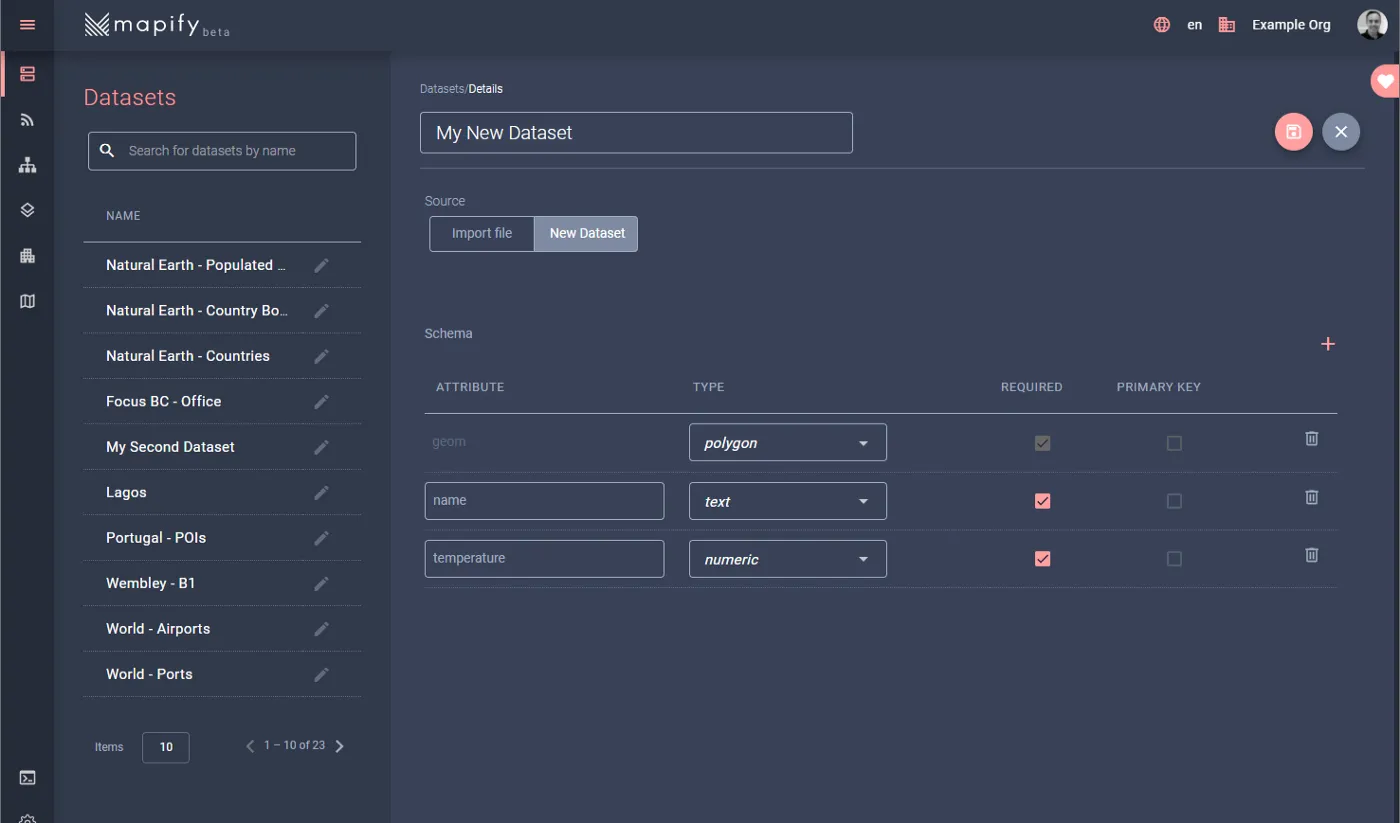Click the NAME column header
Screen dimensions: 1400x823
pos(123,216)
